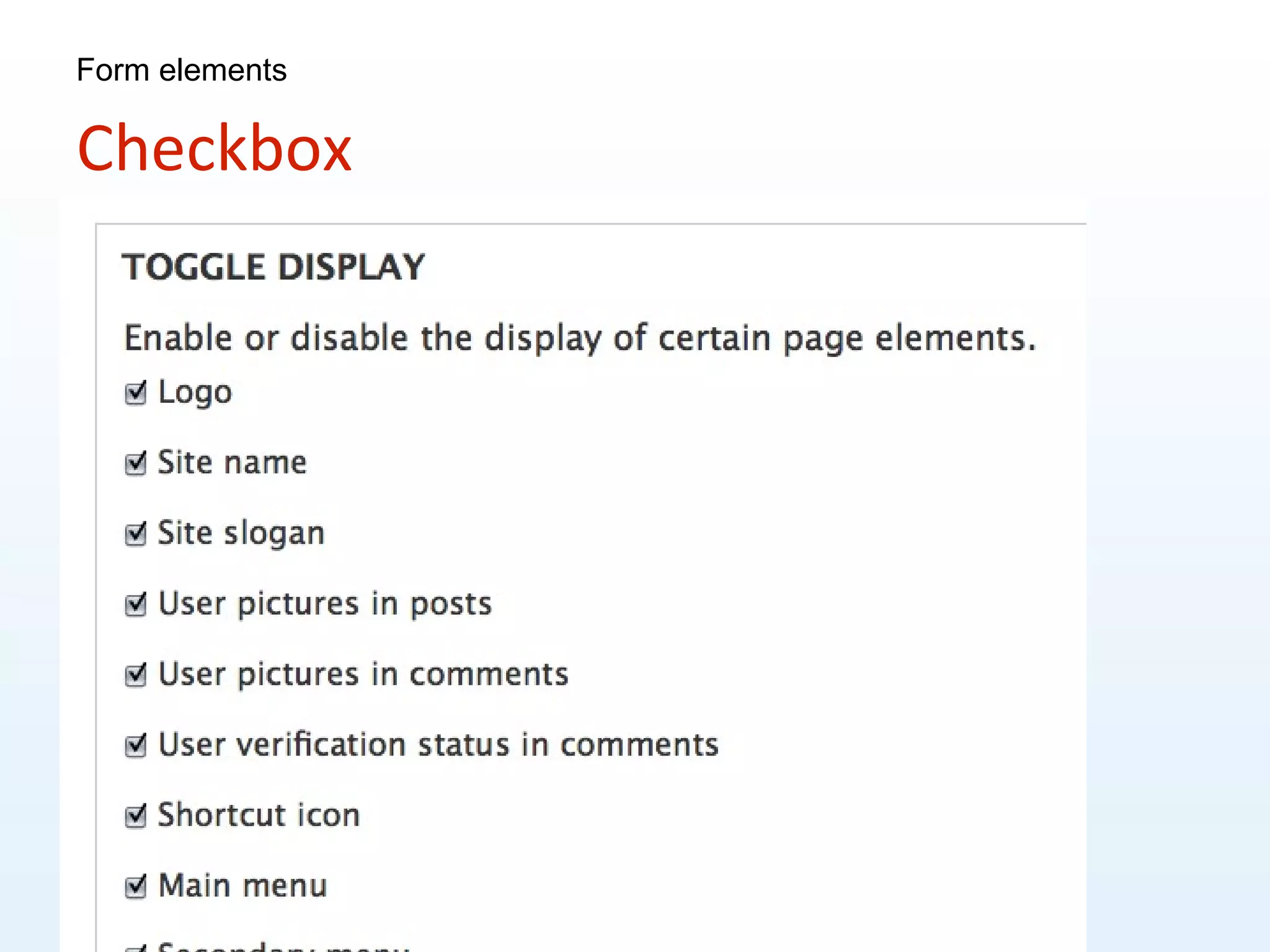Click User verification status in comments label
The height and width of the screenshot is (952, 1270).
point(438,744)
